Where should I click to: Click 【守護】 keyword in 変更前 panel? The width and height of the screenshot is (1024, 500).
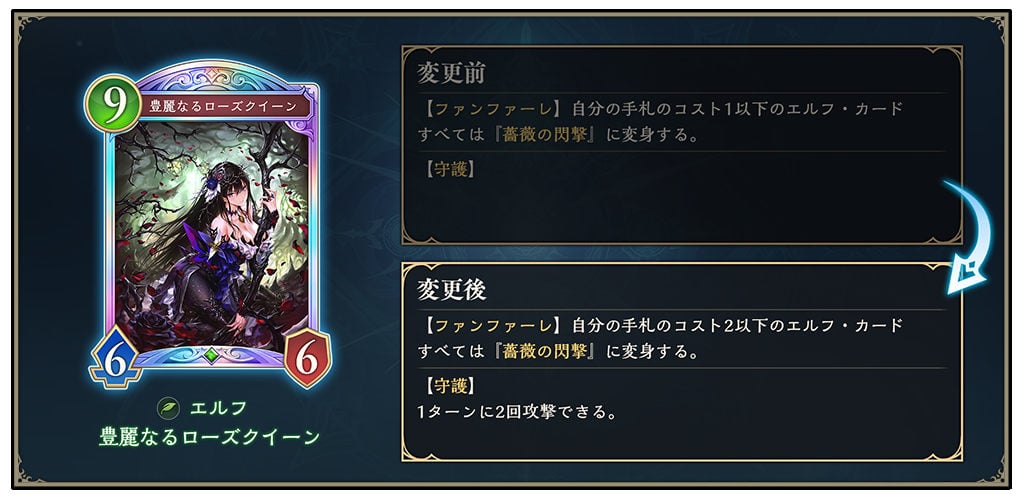[x=448, y=170]
